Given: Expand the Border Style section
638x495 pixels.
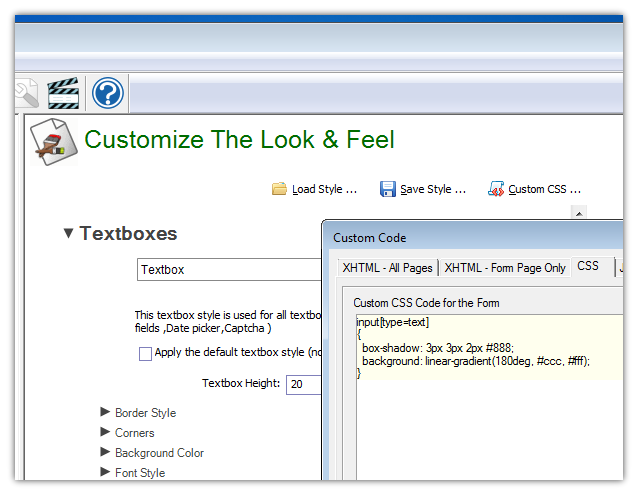Looking at the screenshot, I should pyautogui.click(x=105, y=412).
